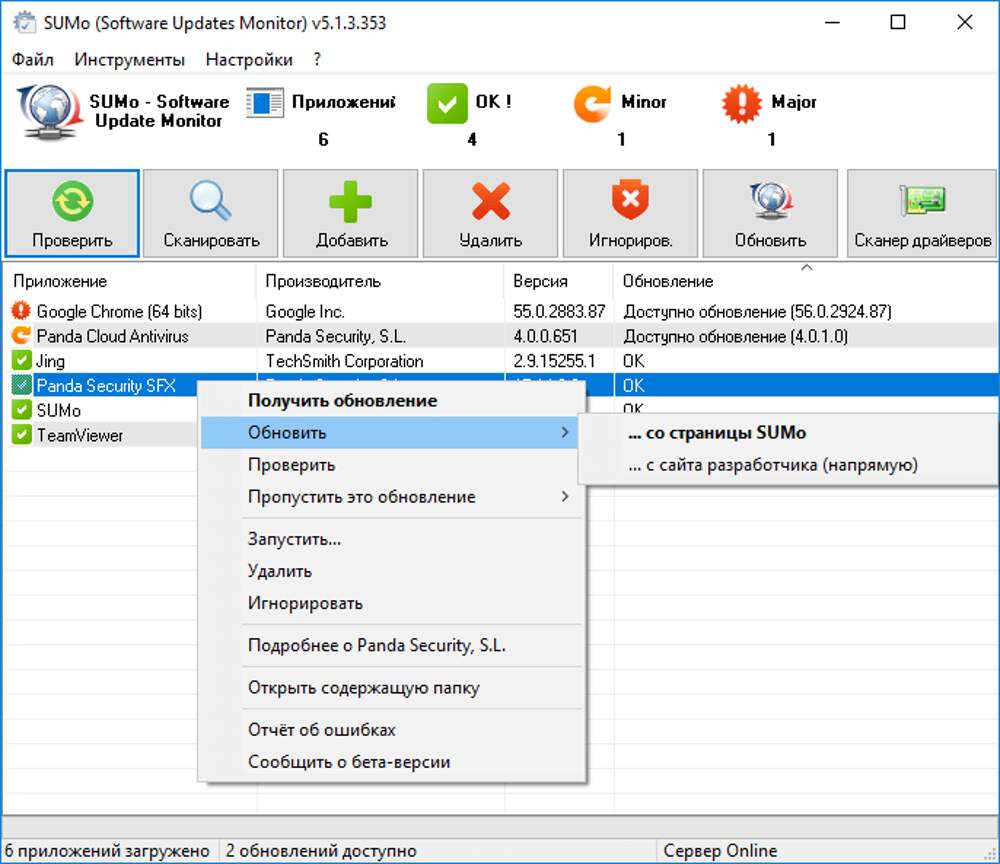Click the Проверить toolbar icon with green arrows
The image size is (1000, 864).
coord(72,203)
